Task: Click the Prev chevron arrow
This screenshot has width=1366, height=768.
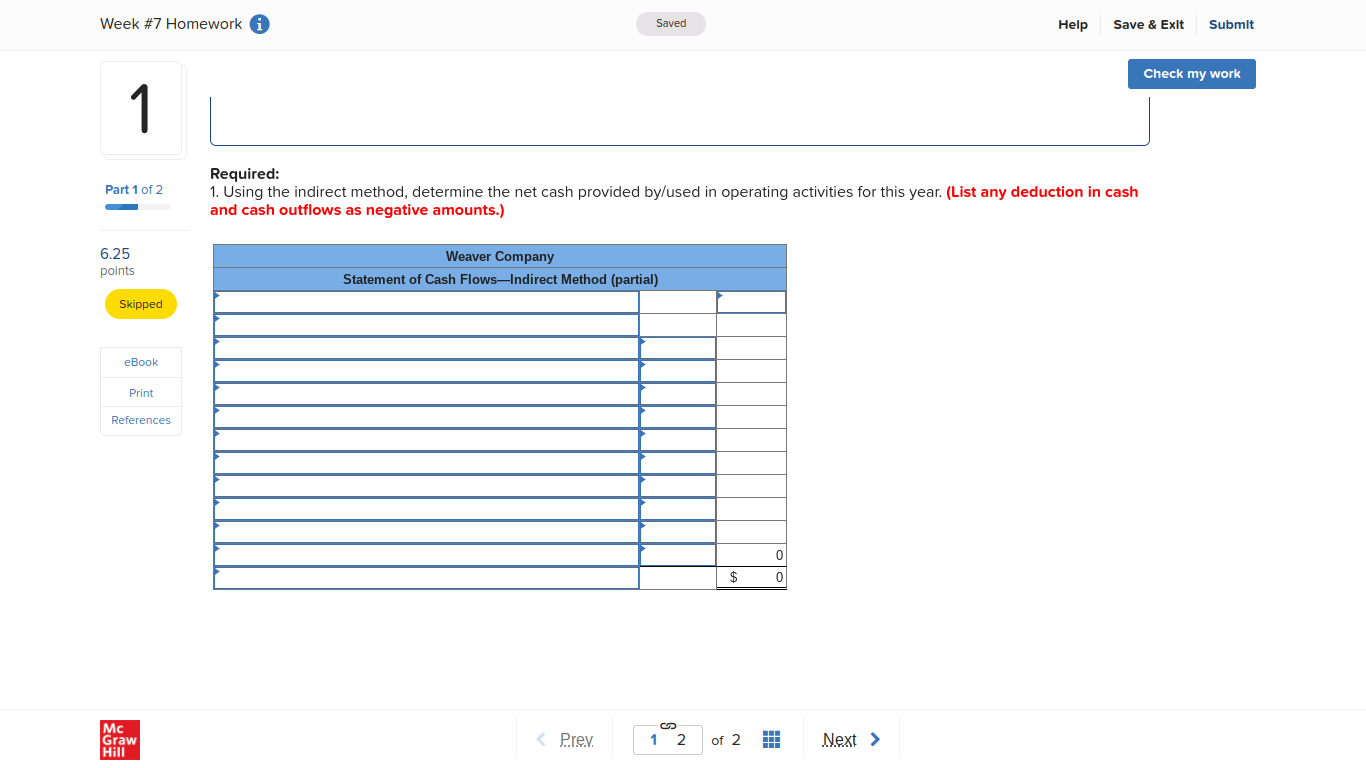Action: pos(541,739)
